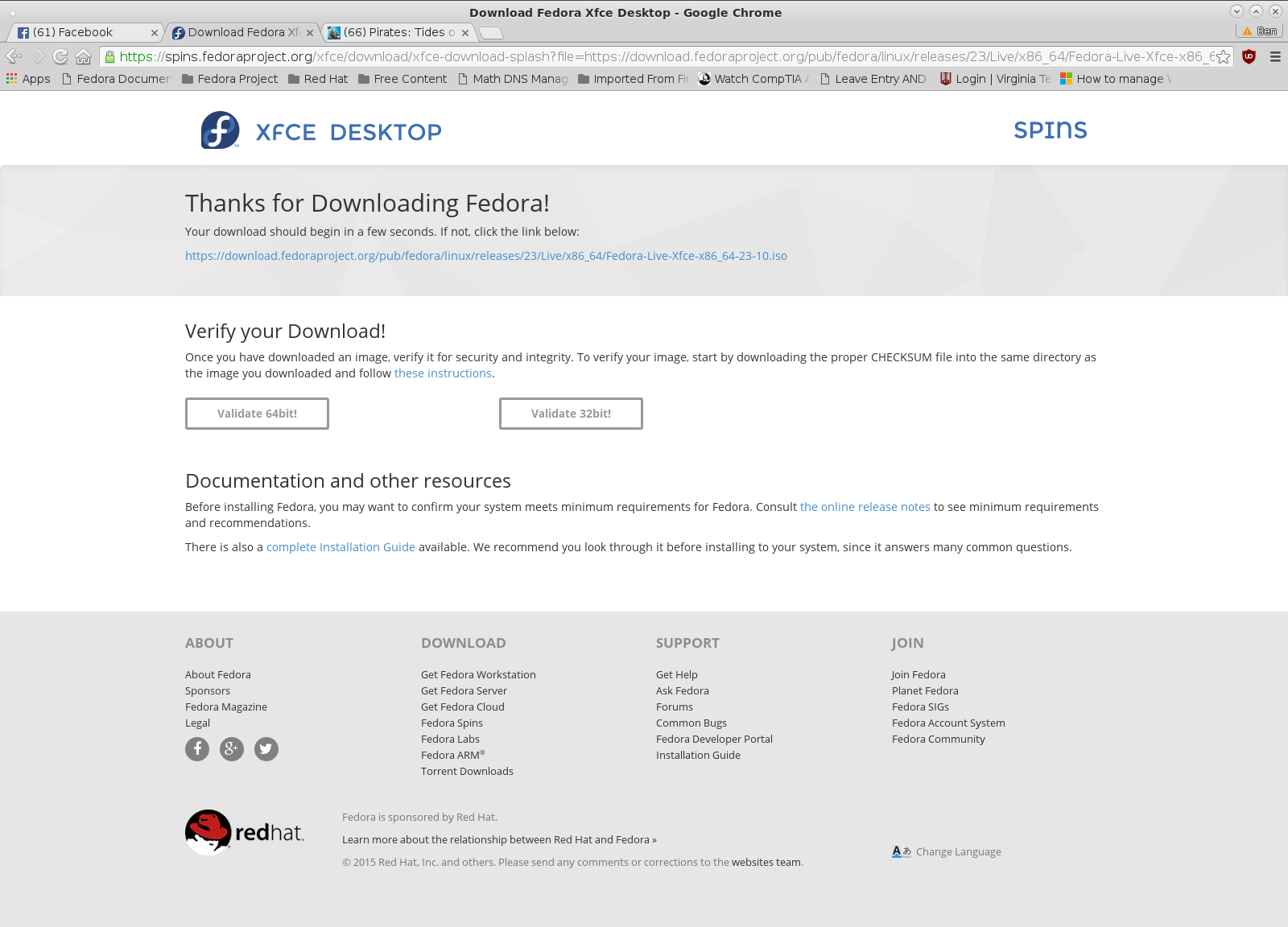Click the websites team link

tap(766, 862)
